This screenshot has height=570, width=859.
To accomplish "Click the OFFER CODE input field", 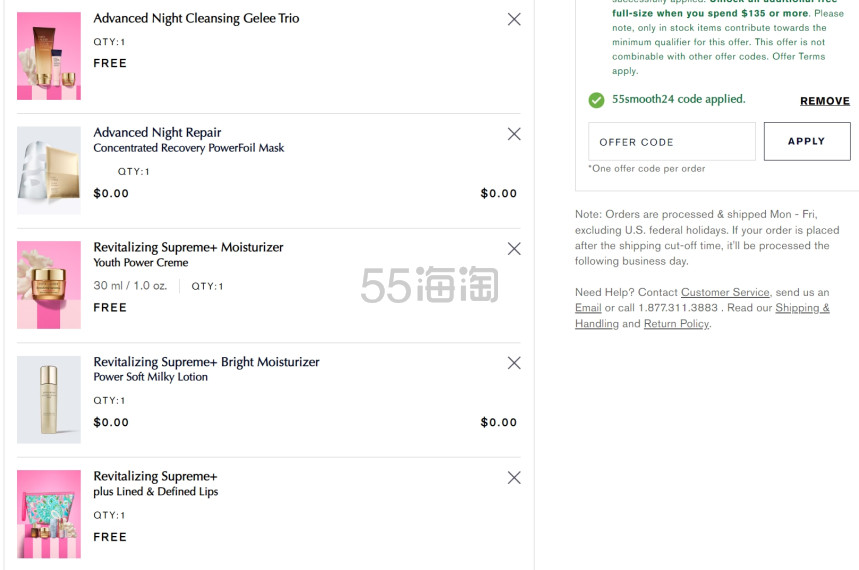I will 672,142.
